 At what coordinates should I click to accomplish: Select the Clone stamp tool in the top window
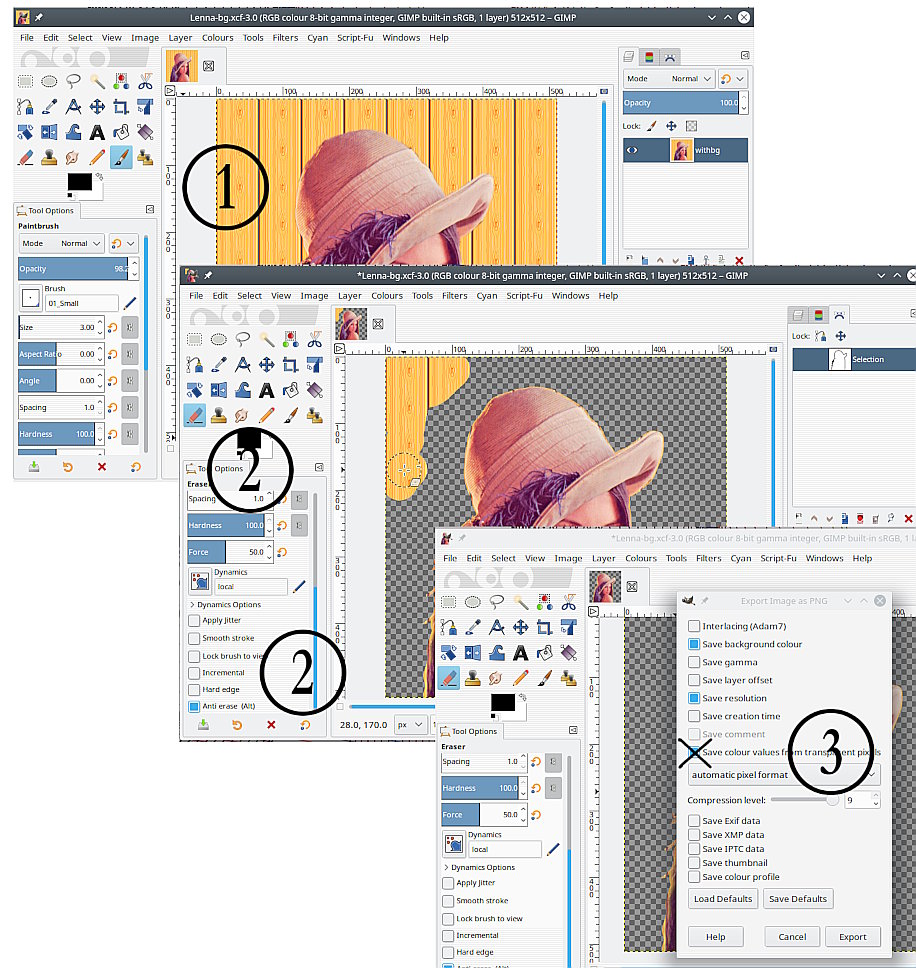(x=49, y=157)
